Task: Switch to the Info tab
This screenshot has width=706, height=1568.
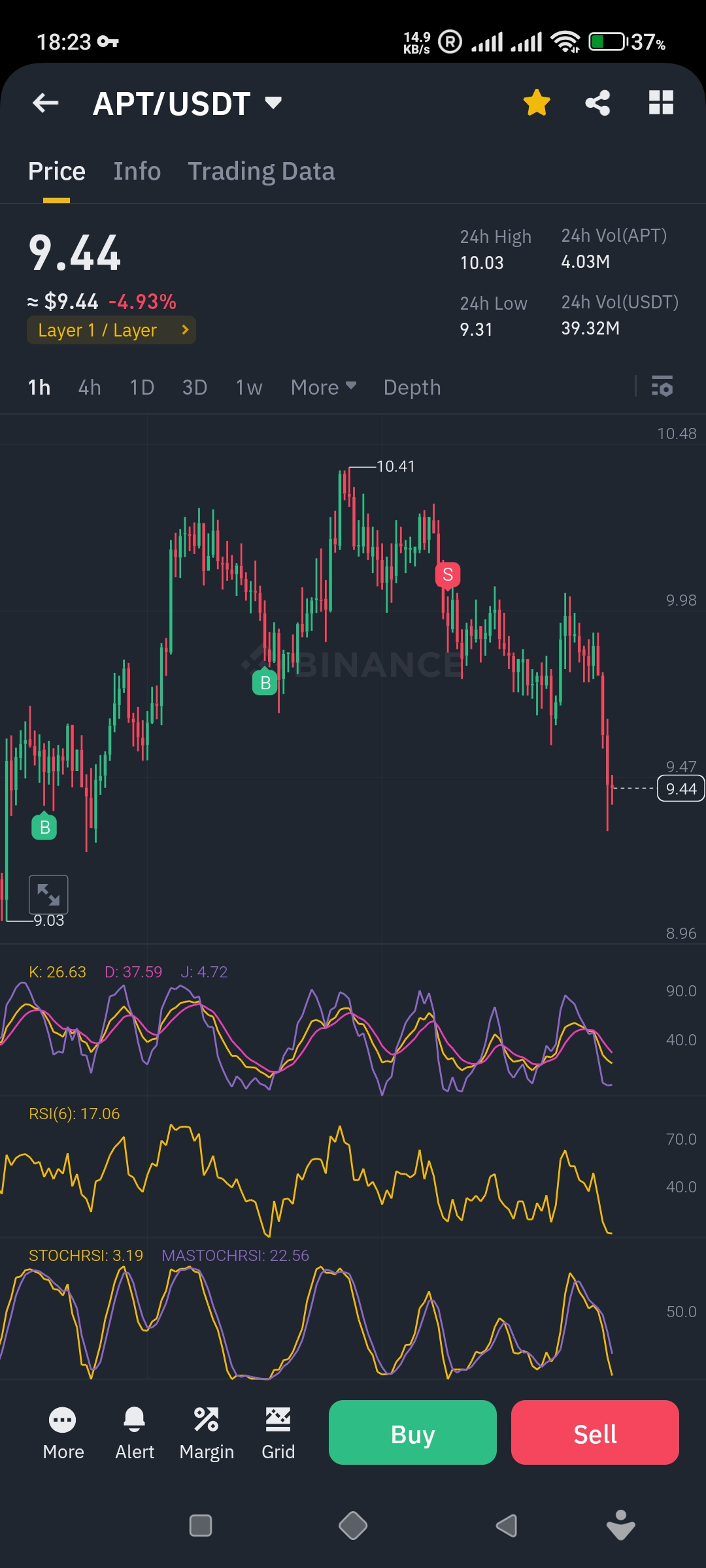Action: [x=137, y=171]
